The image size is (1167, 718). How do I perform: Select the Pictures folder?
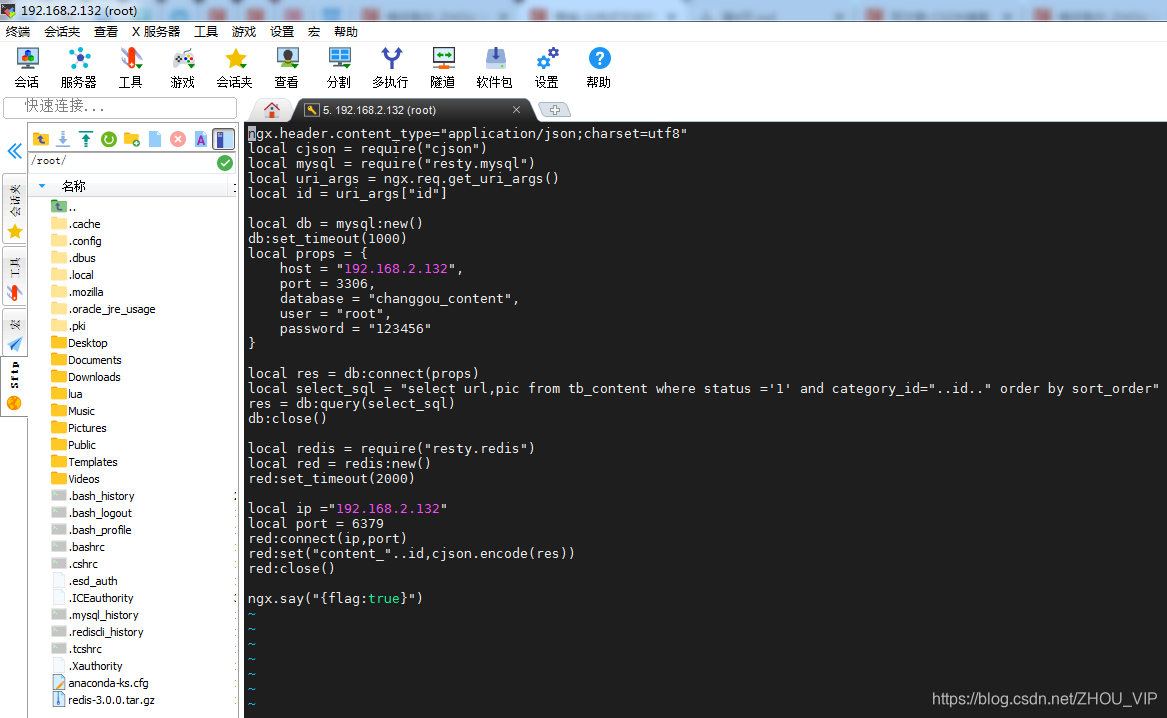point(79,429)
